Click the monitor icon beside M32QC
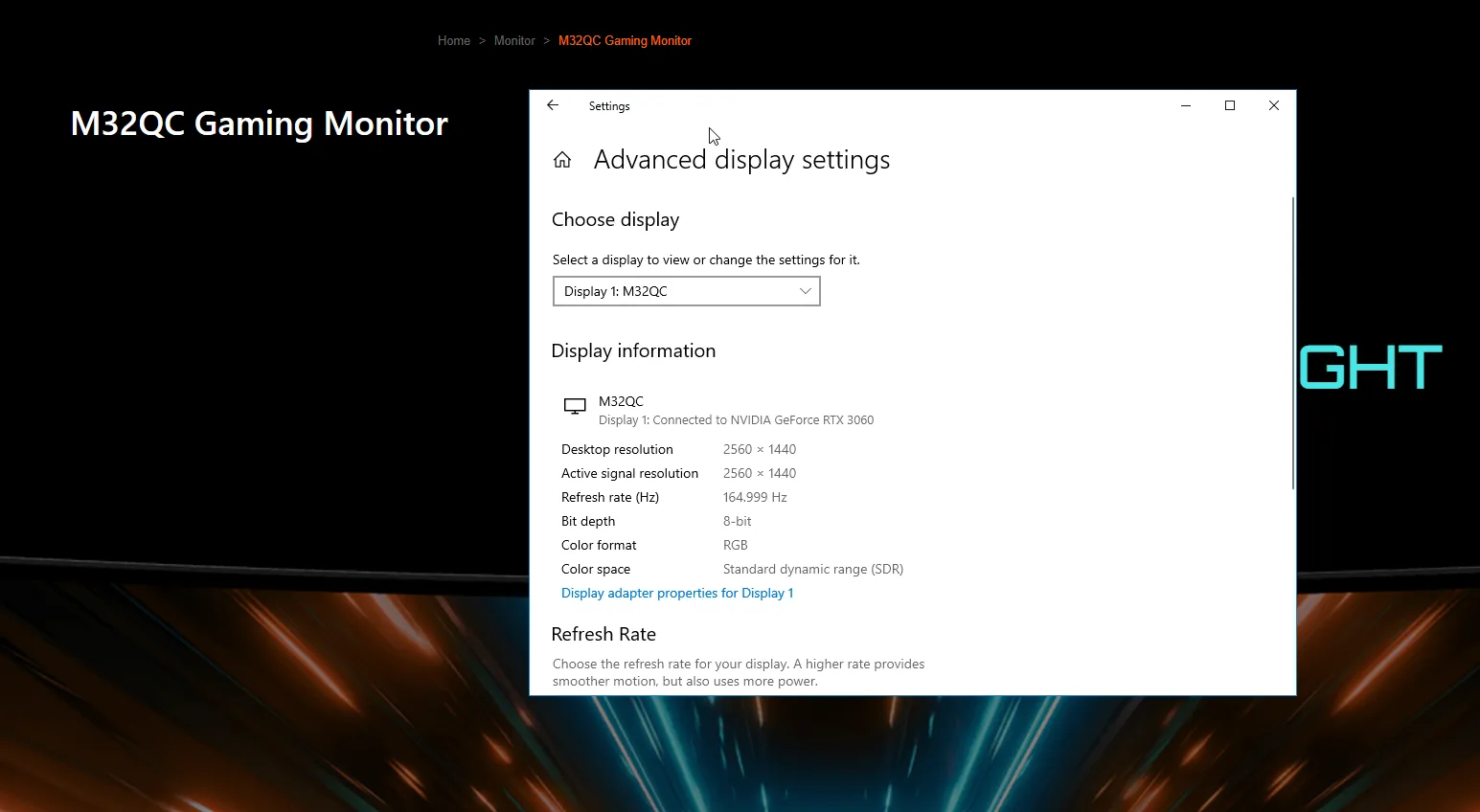 [x=575, y=406]
